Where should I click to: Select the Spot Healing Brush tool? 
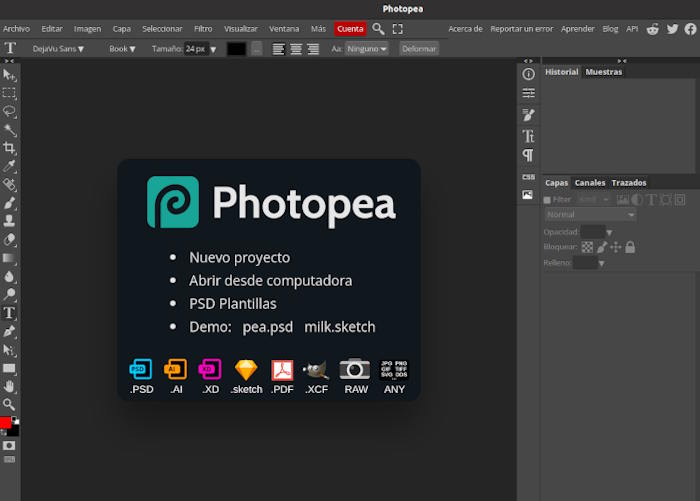pyautogui.click(x=9, y=184)
